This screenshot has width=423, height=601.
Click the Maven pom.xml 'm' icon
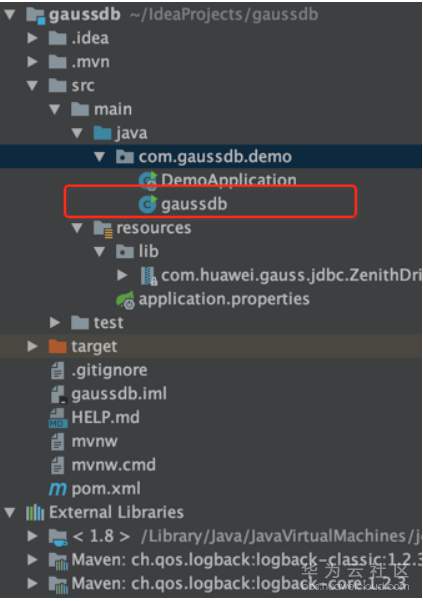(x=58, y=489)
